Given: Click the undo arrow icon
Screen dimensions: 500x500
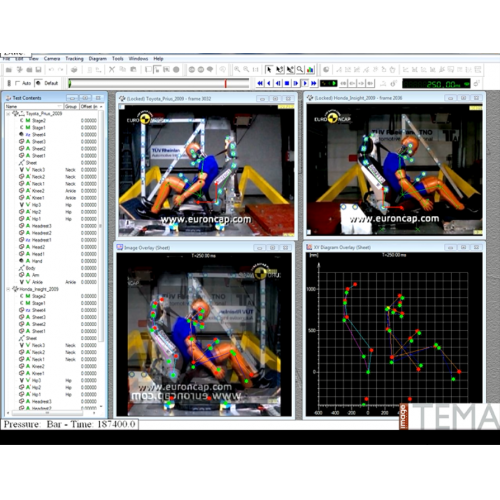Looking at the screenshot, I should pyautogui.click(x=51, y=69).
